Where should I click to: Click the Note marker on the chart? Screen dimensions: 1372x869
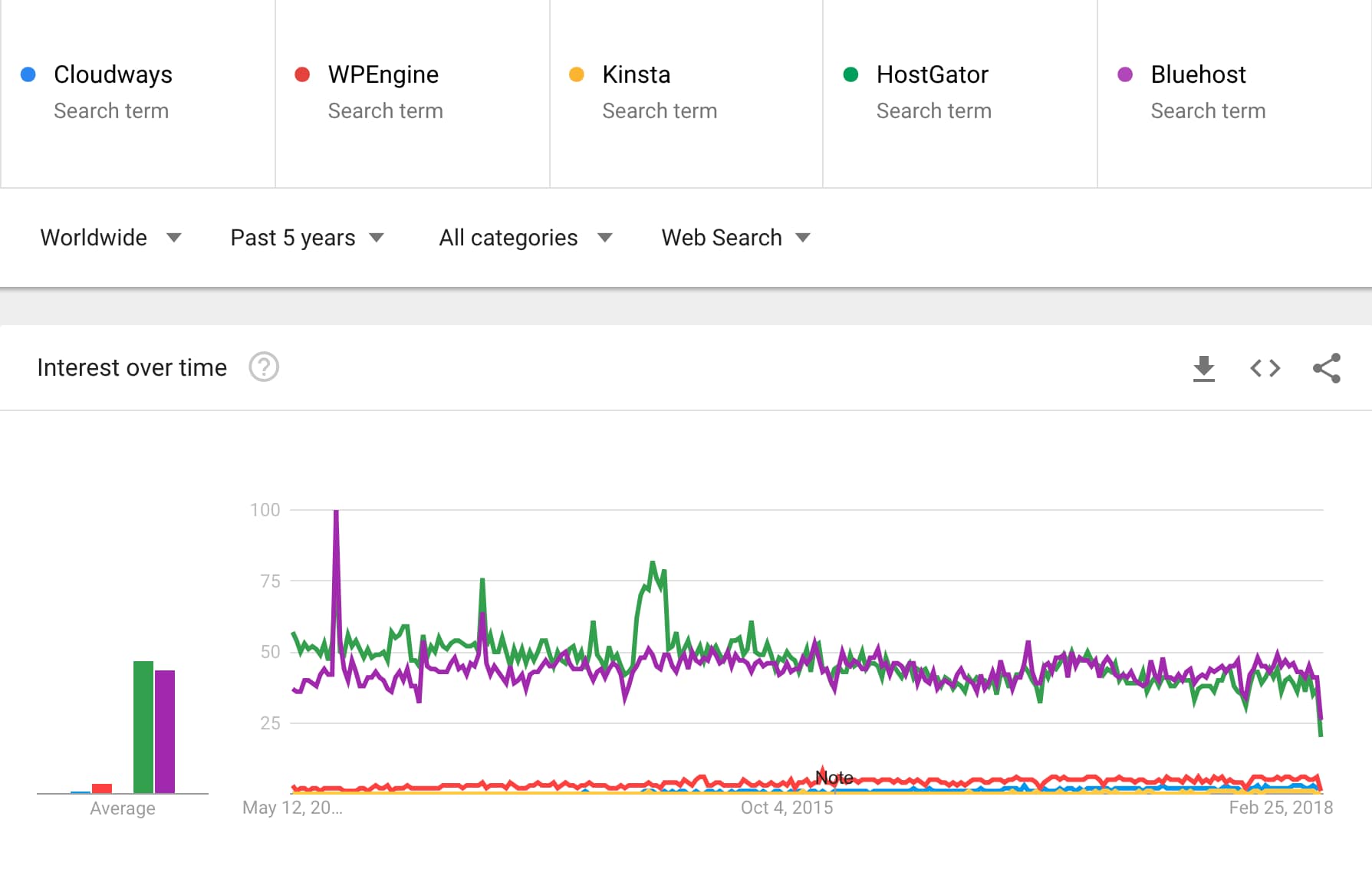pos(833,777)
